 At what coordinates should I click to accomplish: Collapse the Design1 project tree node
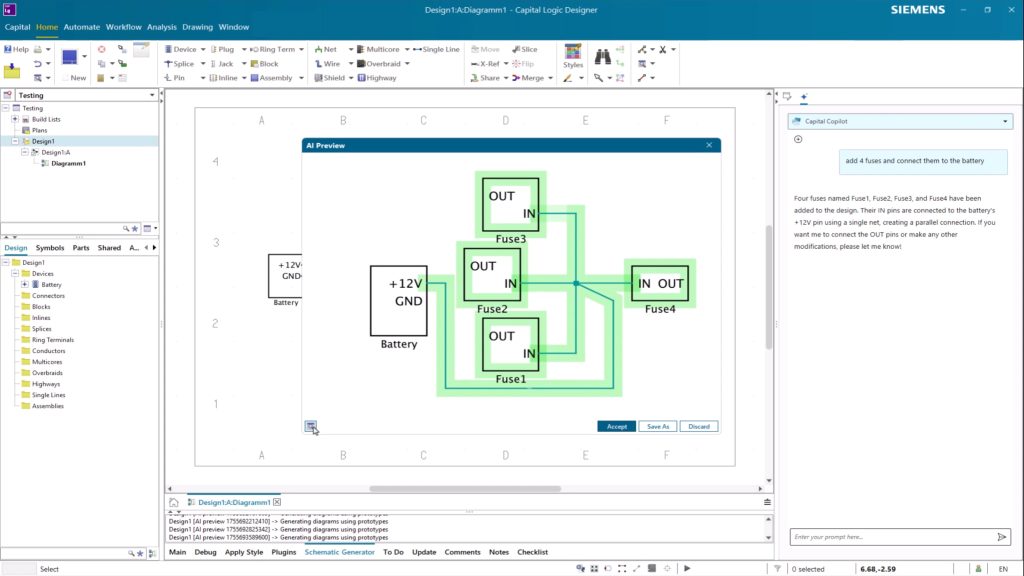15,141
